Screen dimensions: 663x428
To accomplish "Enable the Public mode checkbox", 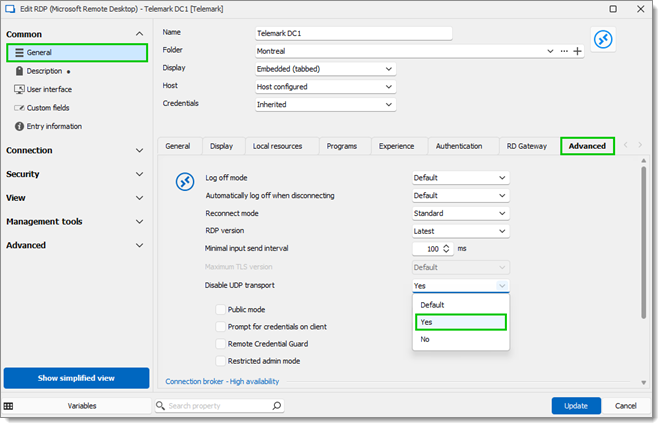I will [220, 310].
